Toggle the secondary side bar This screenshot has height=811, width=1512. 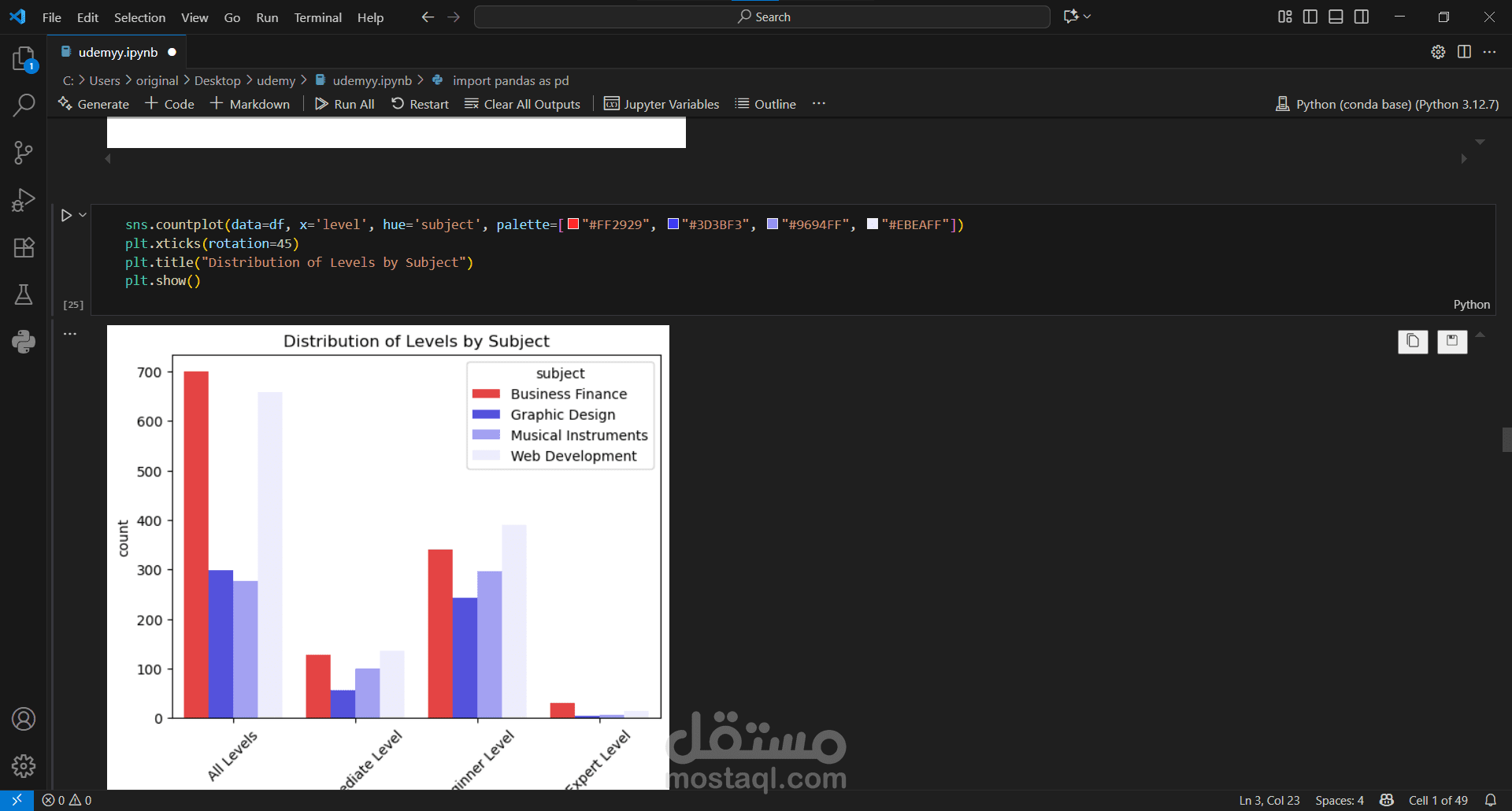[x=1362, y=17]
